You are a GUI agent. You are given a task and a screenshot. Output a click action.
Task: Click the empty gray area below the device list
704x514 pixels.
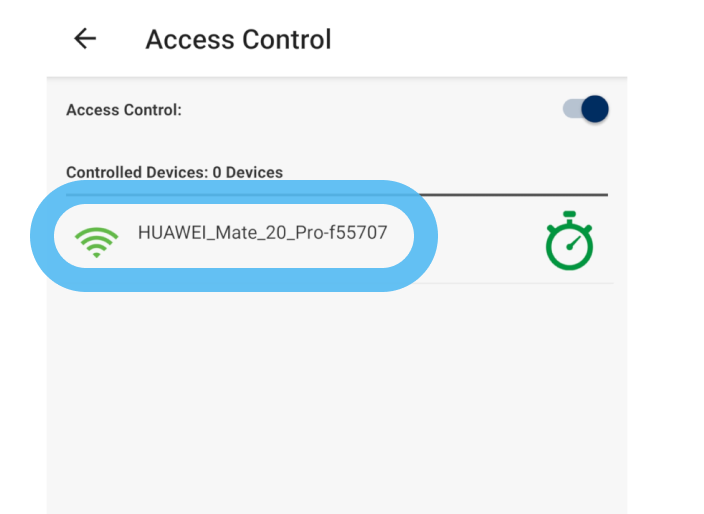click(x=336, y=400)
